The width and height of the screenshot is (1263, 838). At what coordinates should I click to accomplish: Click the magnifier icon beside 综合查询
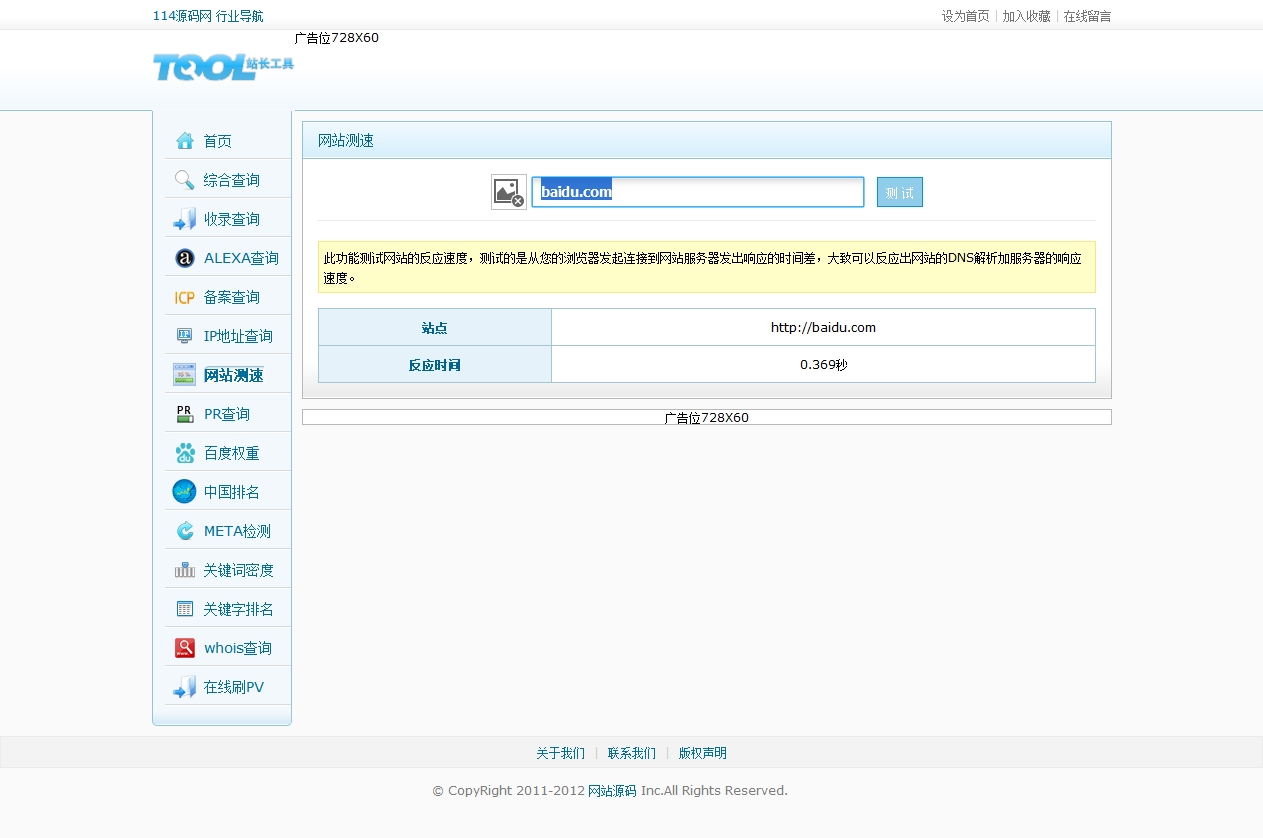coord(185,180)
